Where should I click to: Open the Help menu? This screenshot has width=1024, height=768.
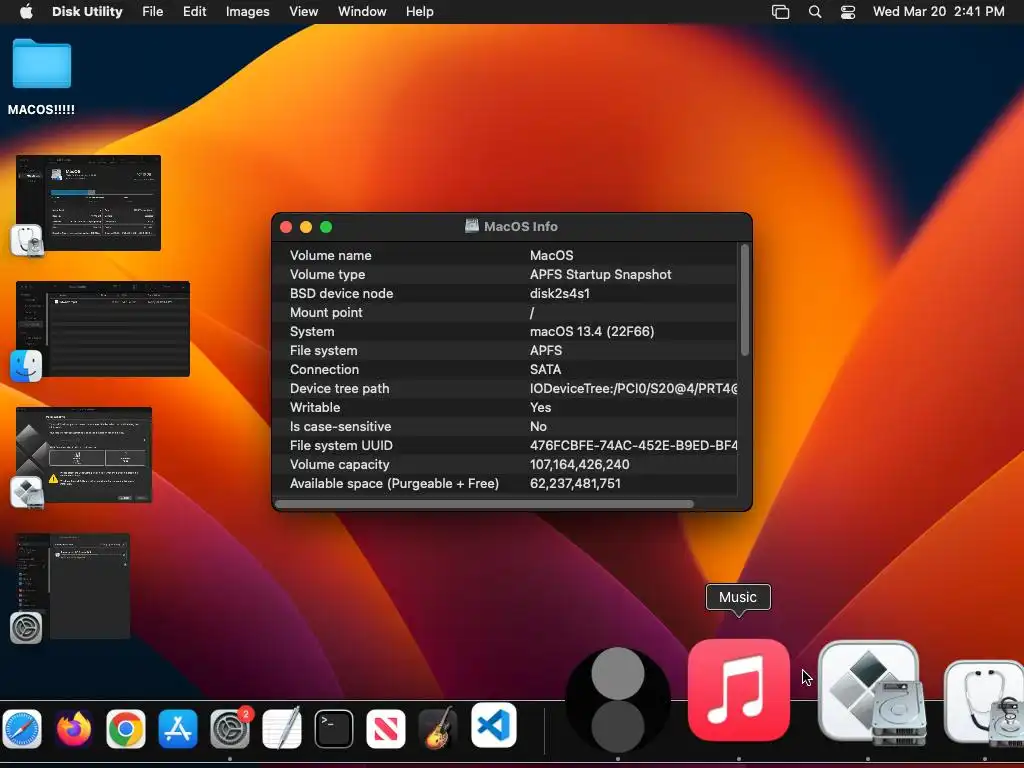419,11
